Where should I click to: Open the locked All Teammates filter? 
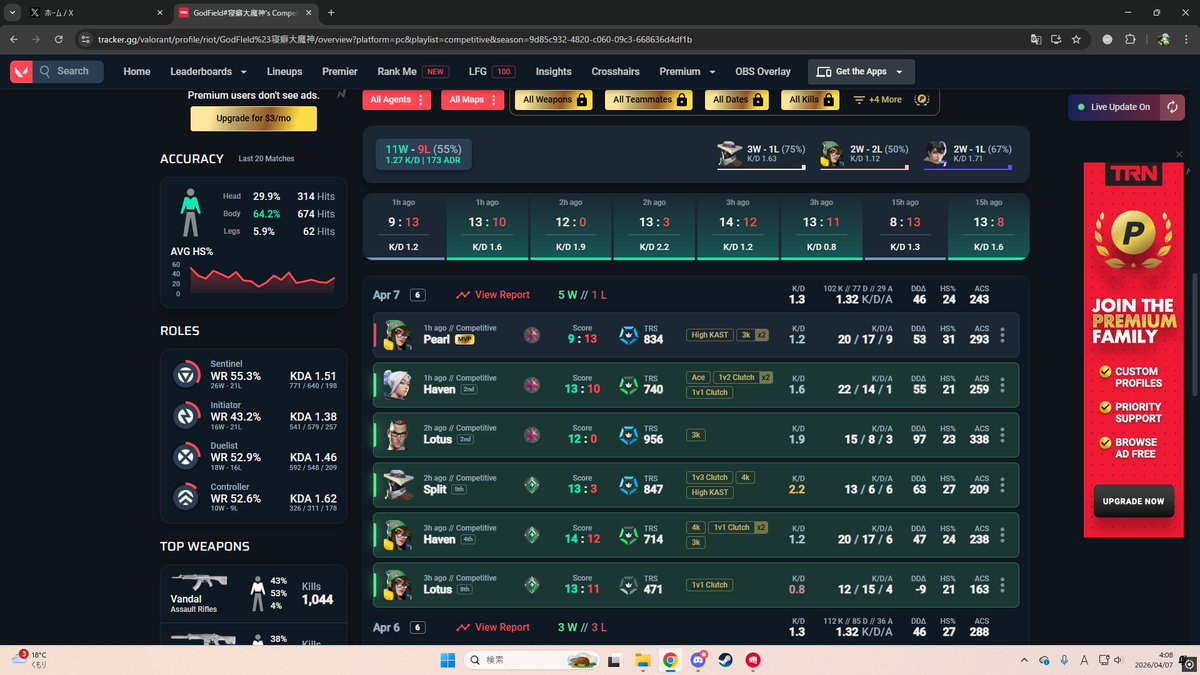[x=650, y=99]
